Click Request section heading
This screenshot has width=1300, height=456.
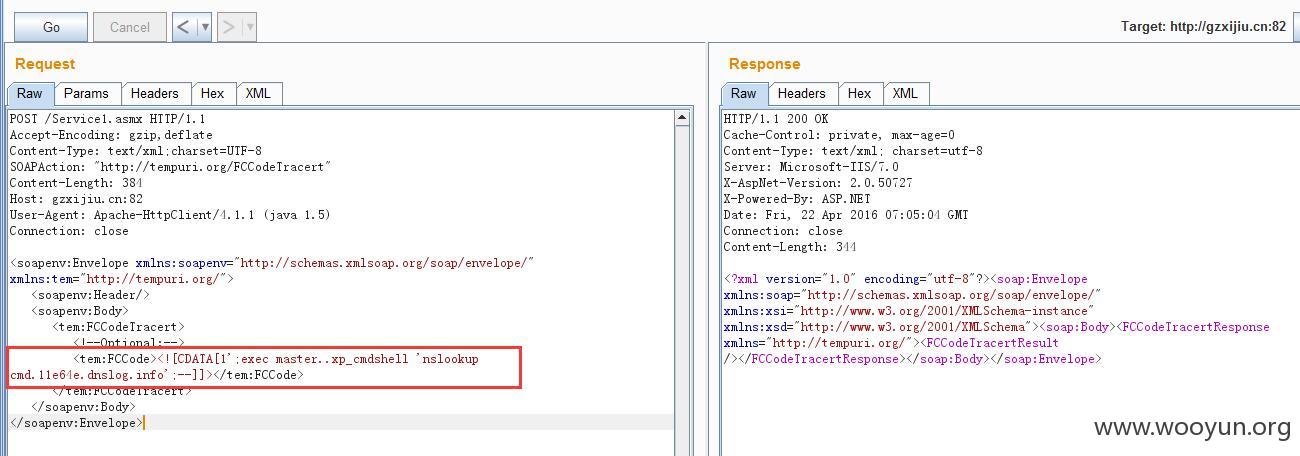(x=45, y=64)
